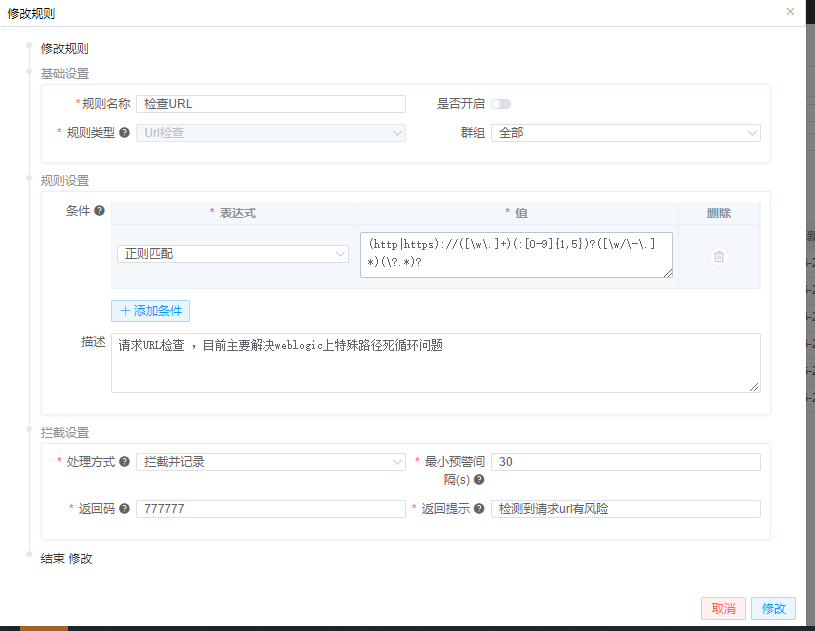Click the 规则设置 step label
Image resolution: width=815 pixels, height=631 pixels.
[65, 181]
